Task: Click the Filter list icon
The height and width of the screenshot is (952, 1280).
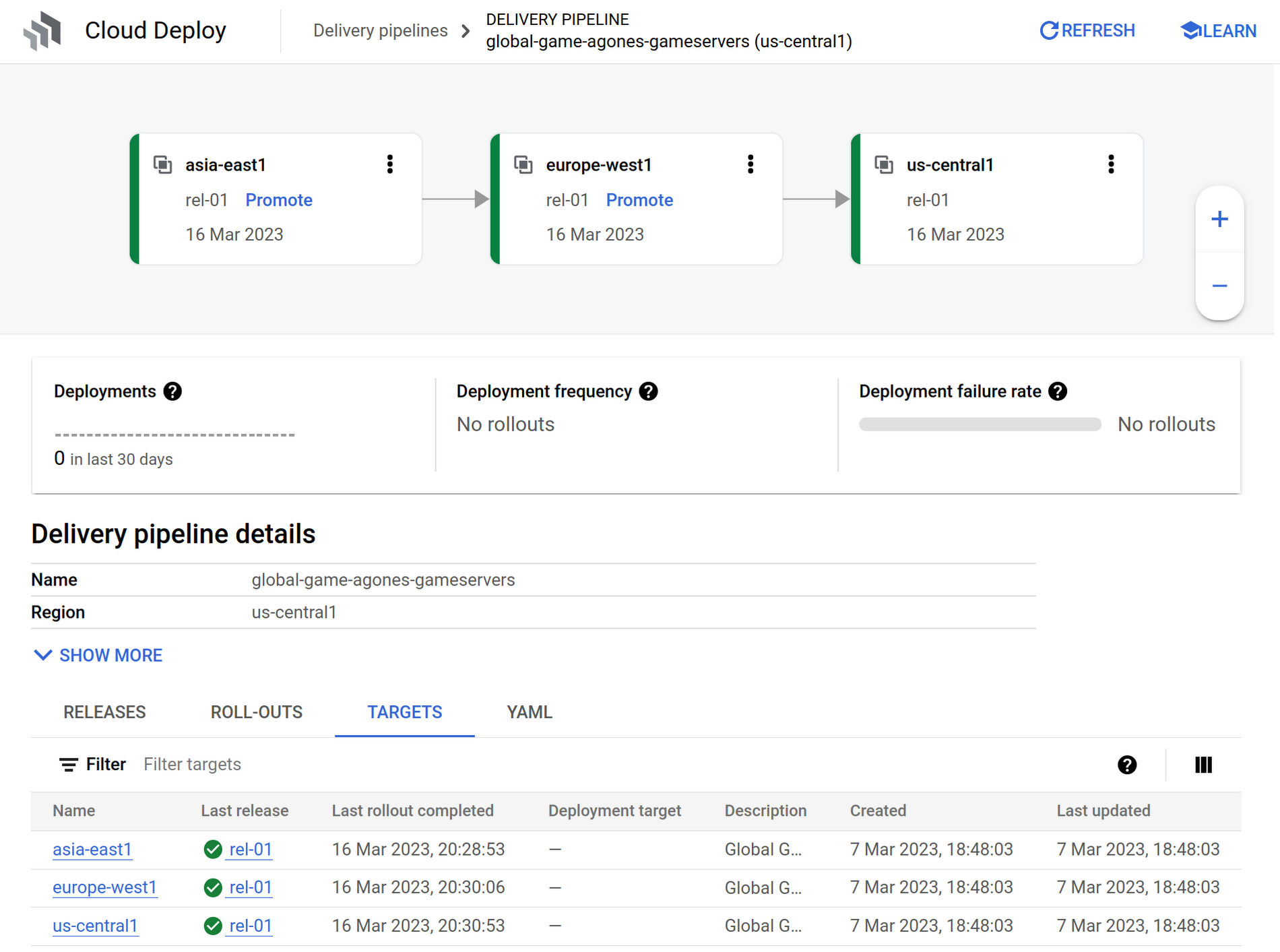Action: (69, 765)
